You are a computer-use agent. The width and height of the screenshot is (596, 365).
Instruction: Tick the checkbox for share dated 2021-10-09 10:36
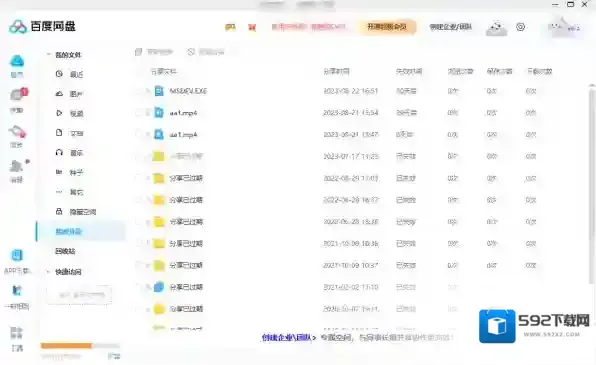(139, 243)
